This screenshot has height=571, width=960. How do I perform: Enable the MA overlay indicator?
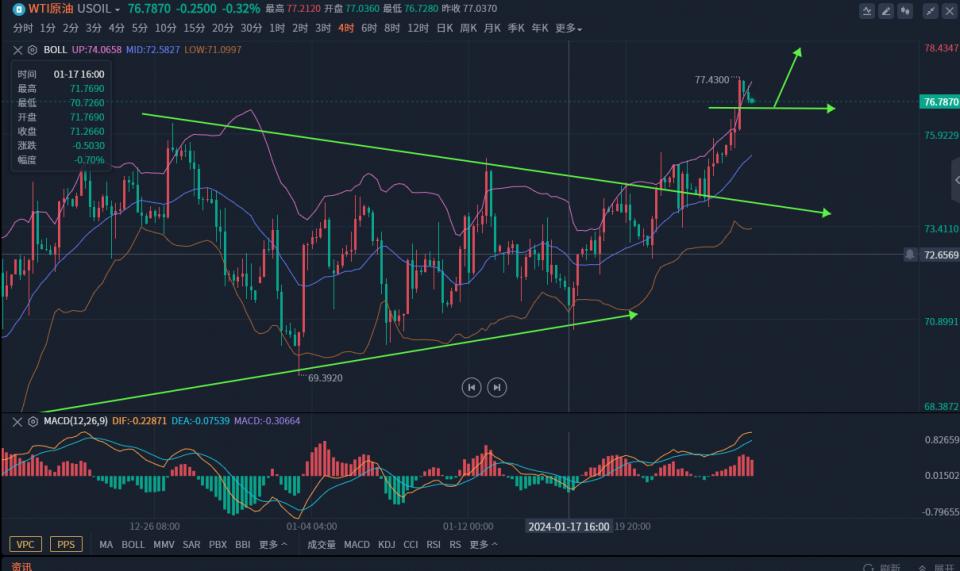(106, 544)
